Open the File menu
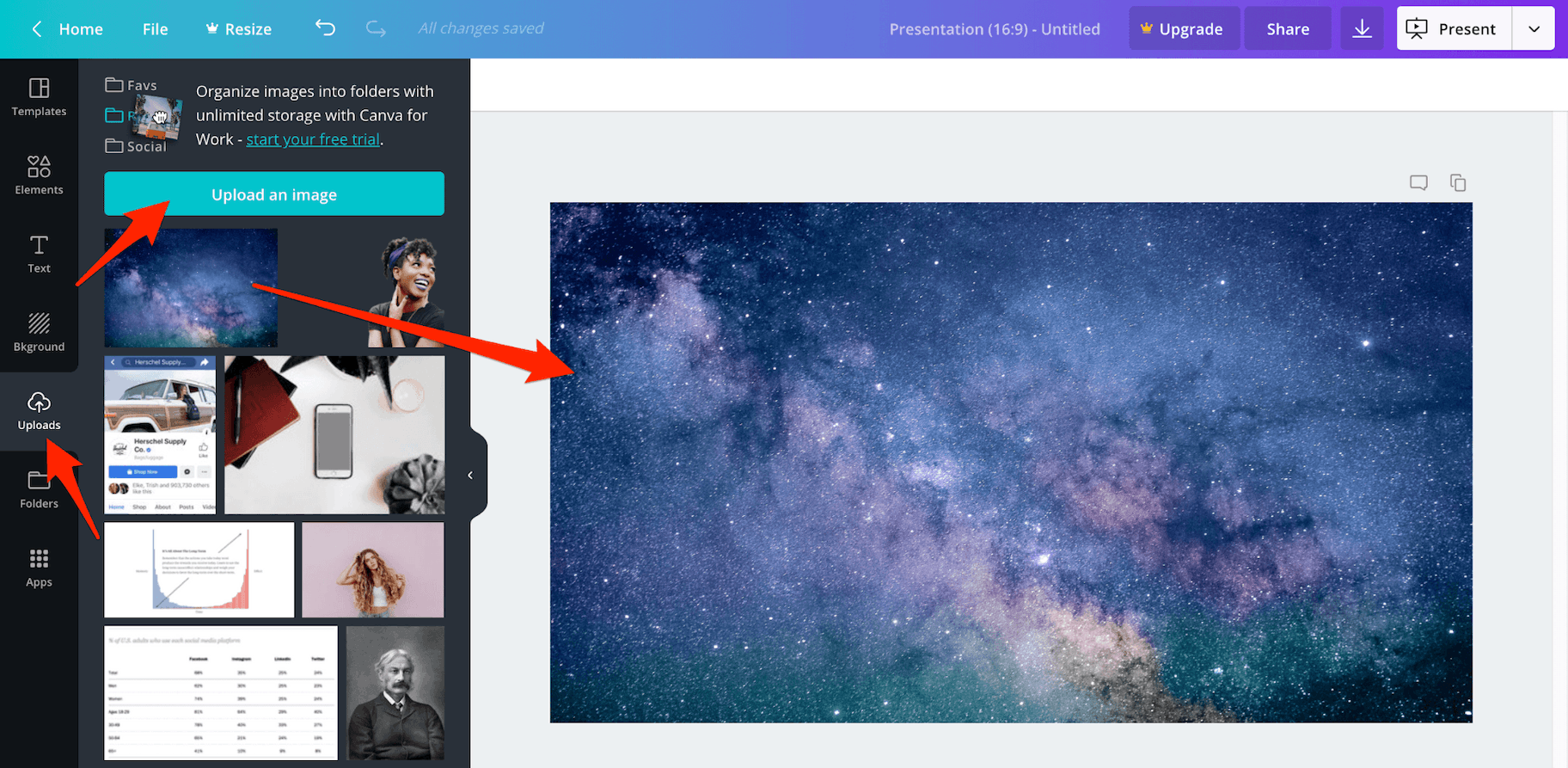 tap(155, 28)
